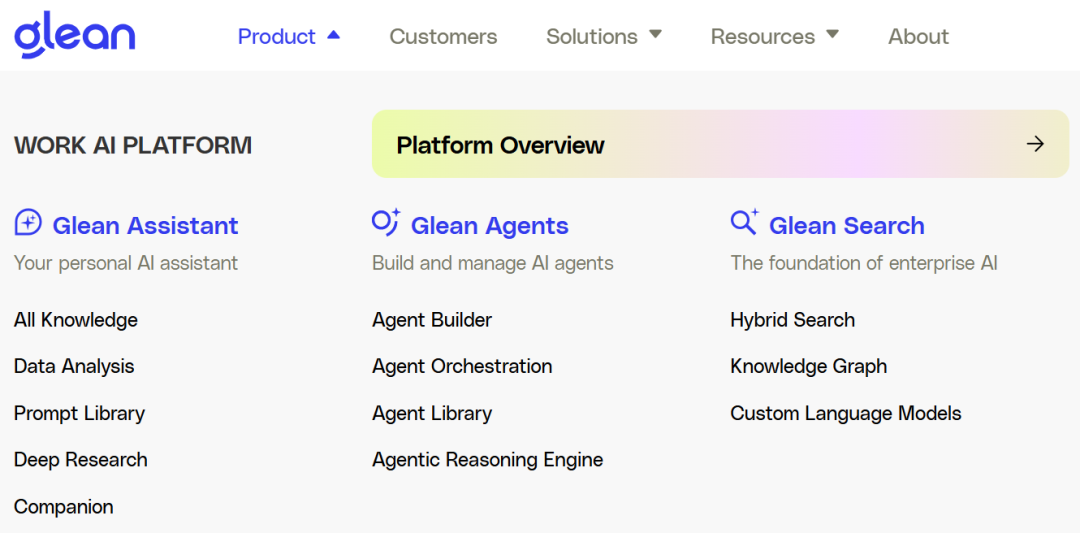Open the Glean Agents heading link
The width and height of the screenshot is (1080, 533).
[490, 225]
